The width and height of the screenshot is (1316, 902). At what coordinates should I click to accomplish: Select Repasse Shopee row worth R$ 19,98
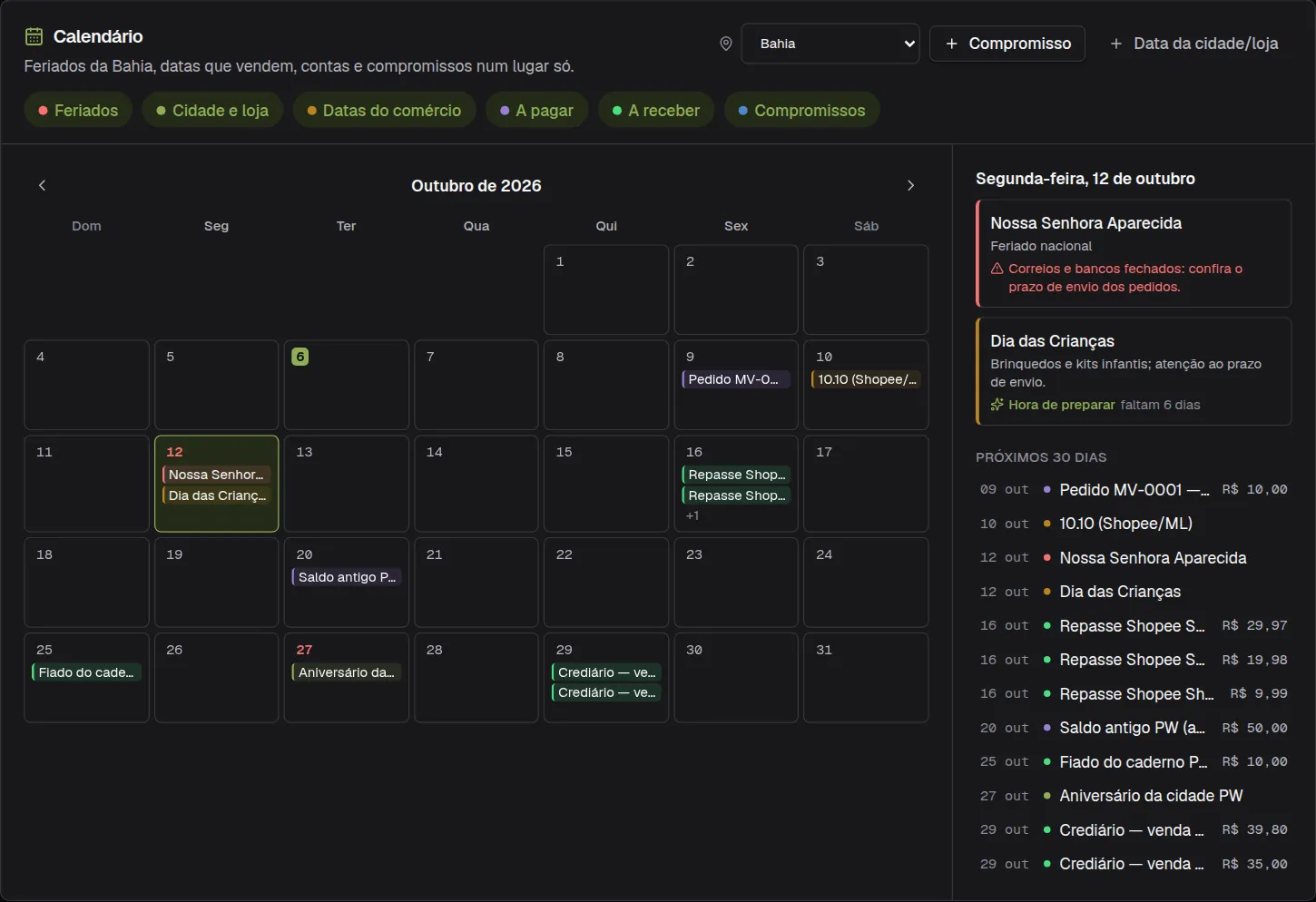pos(1134,660)
